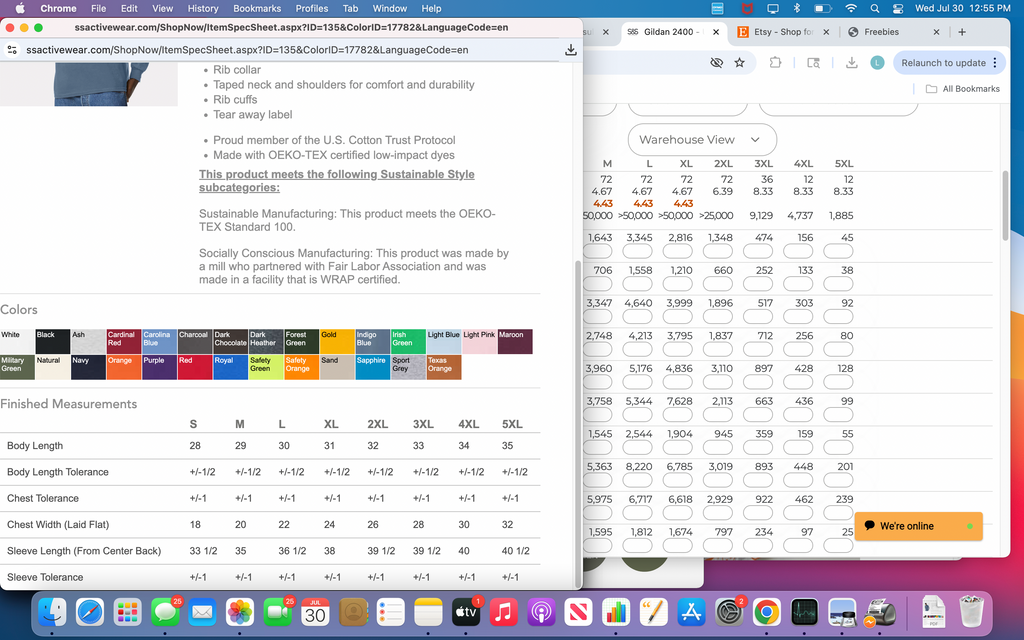Click the "Chest Width (Laid Flat)" row label
The image size is (1024, 640).
(58, 524)
